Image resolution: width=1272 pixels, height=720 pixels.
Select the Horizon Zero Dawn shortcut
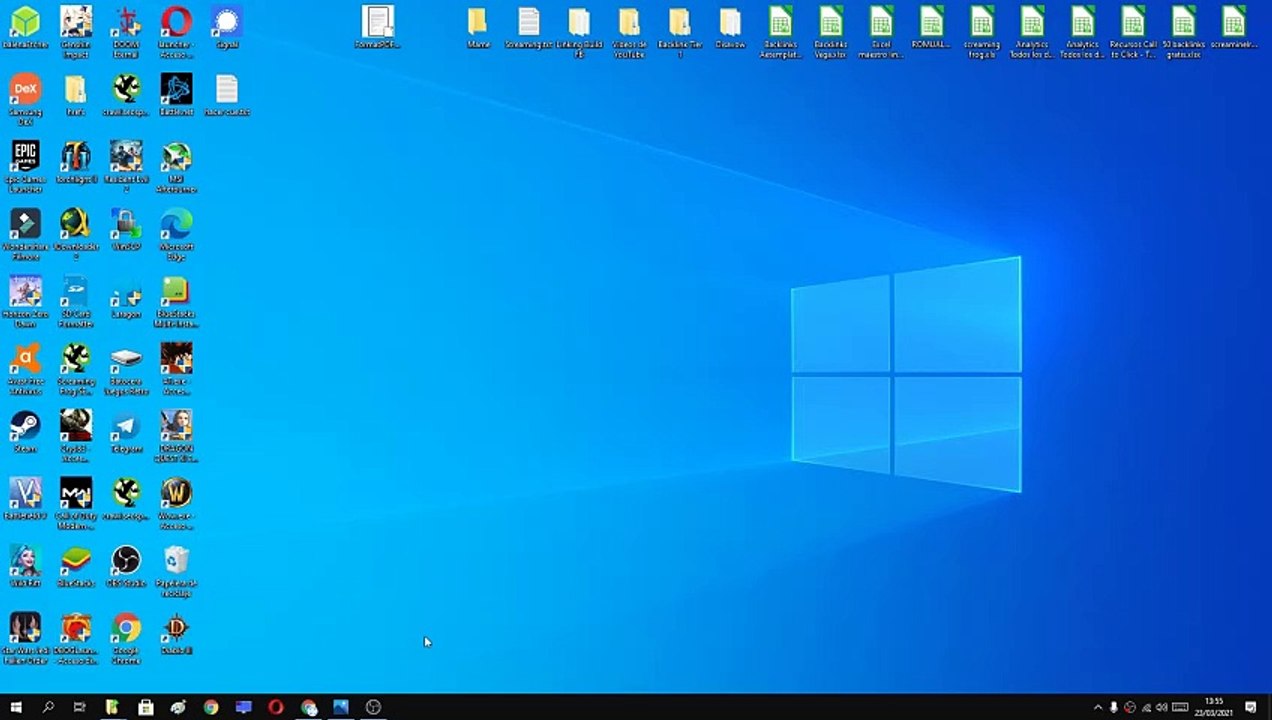tap(25, 300)
